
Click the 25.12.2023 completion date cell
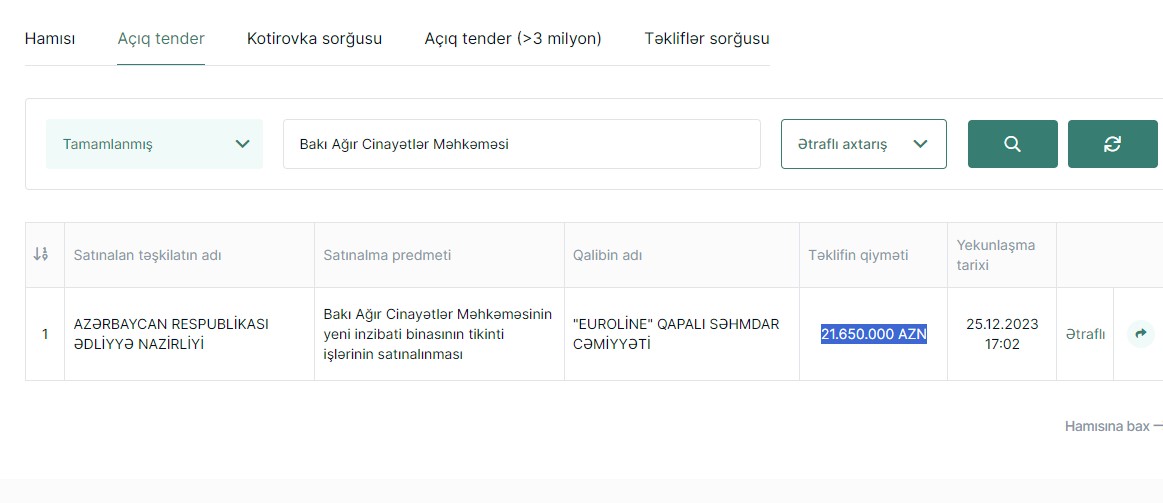tap(1002, 334)
